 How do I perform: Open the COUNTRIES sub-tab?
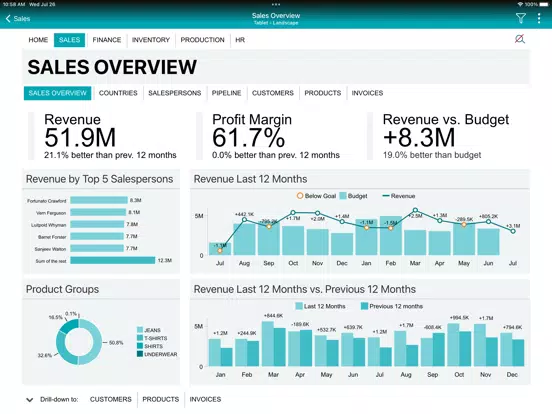tap(118, 93)
